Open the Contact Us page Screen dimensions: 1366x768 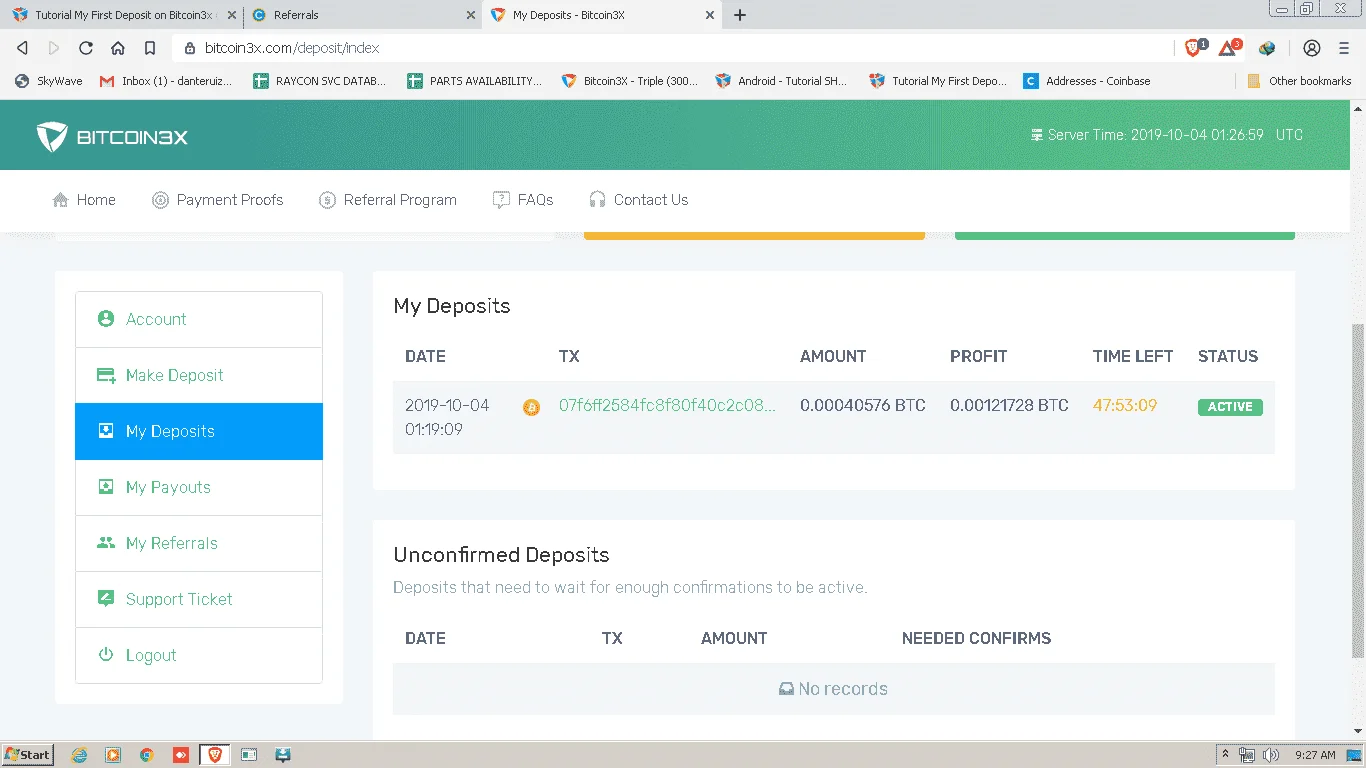(639, 200)
